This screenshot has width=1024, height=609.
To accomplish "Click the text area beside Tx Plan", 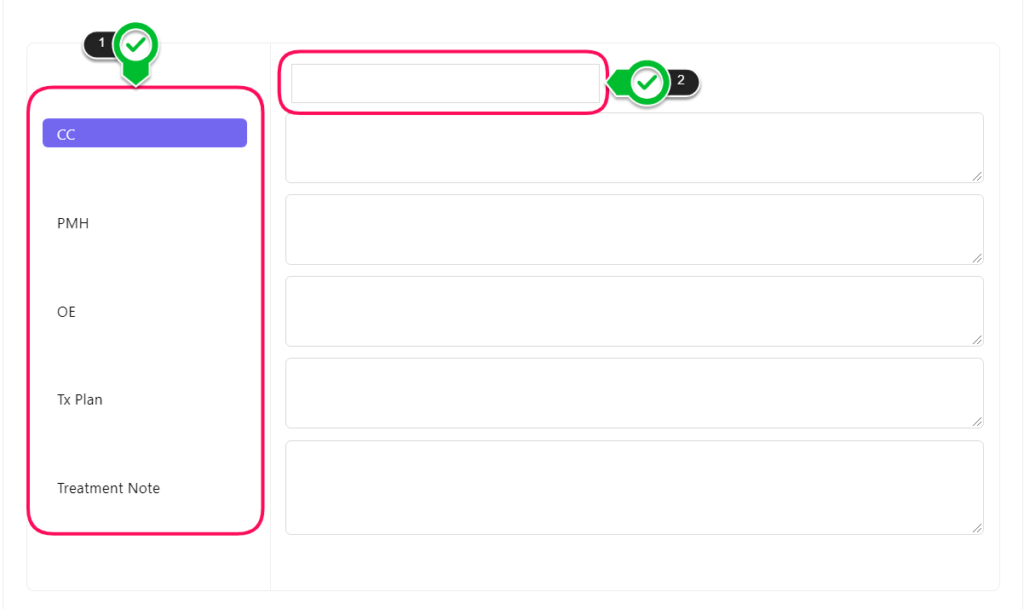I will 633,393.
